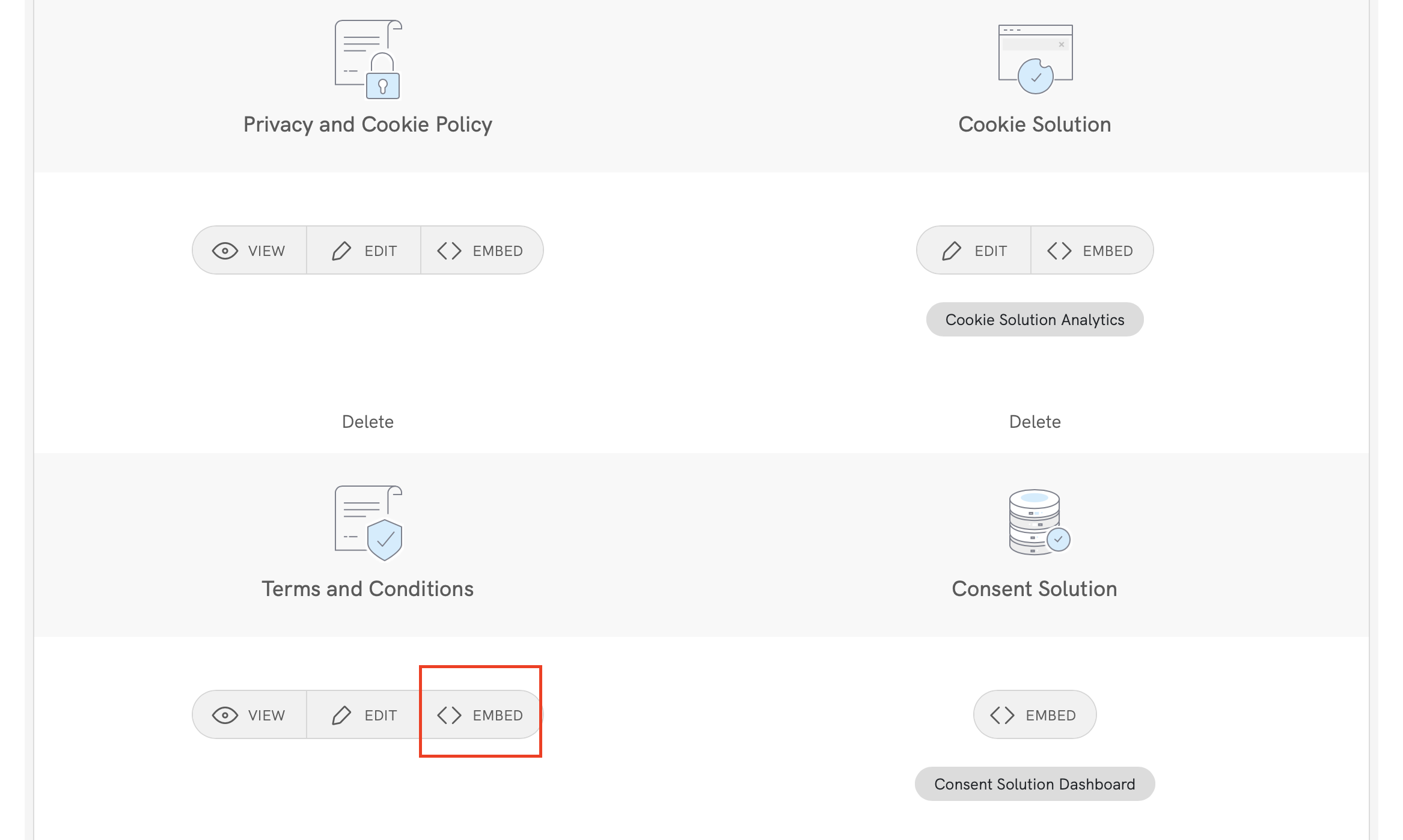Edit the Privacy and Cookie Policy
Image resolution: width=1403 pixels, height=840 pixels.
pyautogui.click(x=364, y=250)
